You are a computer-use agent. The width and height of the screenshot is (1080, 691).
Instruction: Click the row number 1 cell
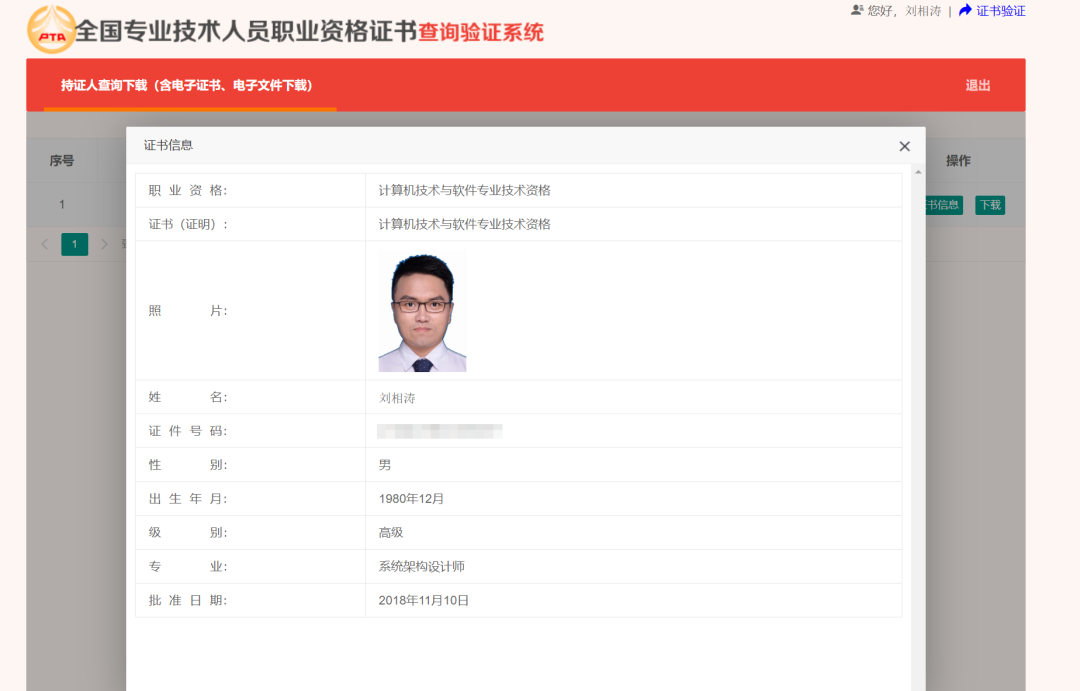pos(62,205)
